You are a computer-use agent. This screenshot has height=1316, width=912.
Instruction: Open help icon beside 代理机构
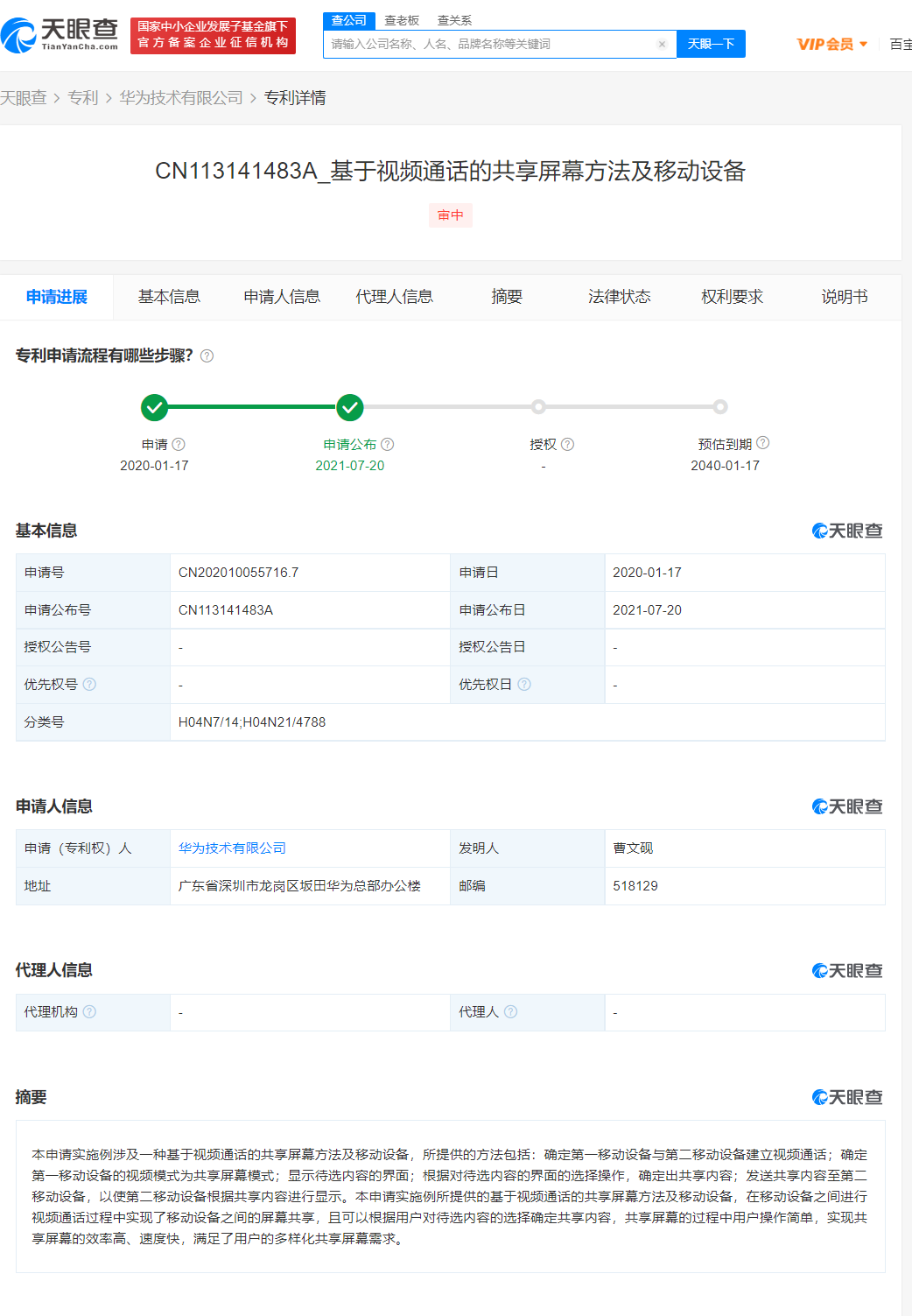89,1011
